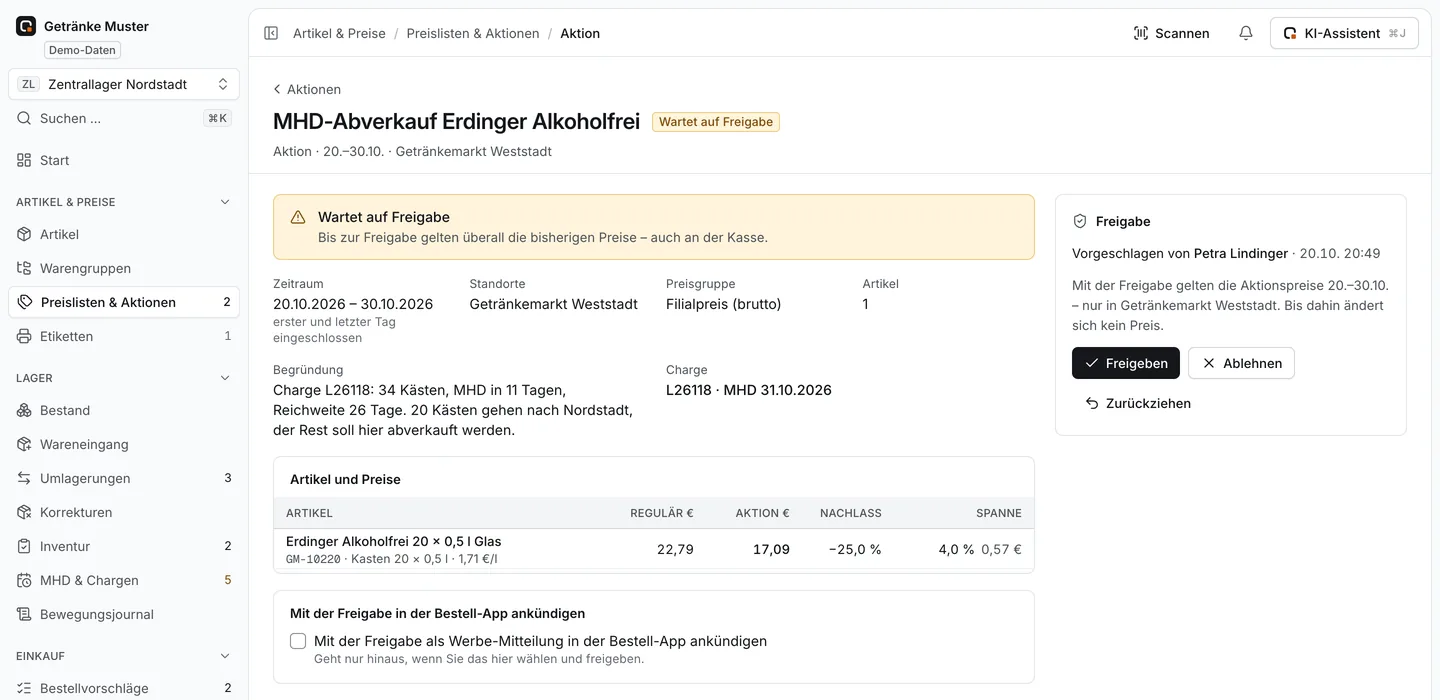Click the MHD & Chargen calendar icon
1440x700 pixels.
point(24,580)
